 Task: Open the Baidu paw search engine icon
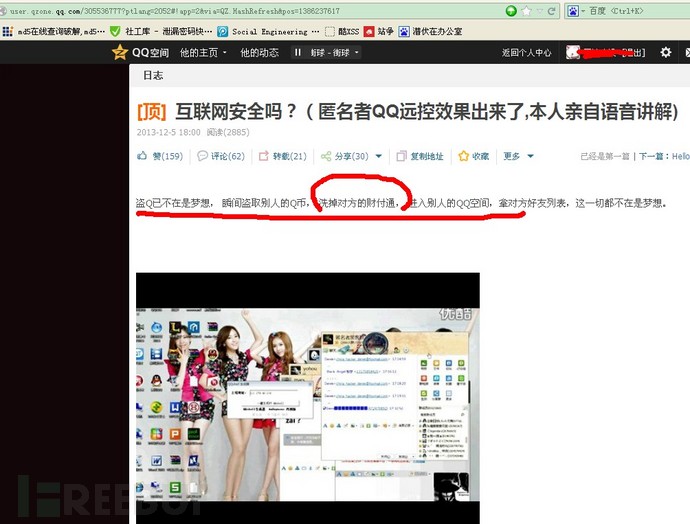573,11
